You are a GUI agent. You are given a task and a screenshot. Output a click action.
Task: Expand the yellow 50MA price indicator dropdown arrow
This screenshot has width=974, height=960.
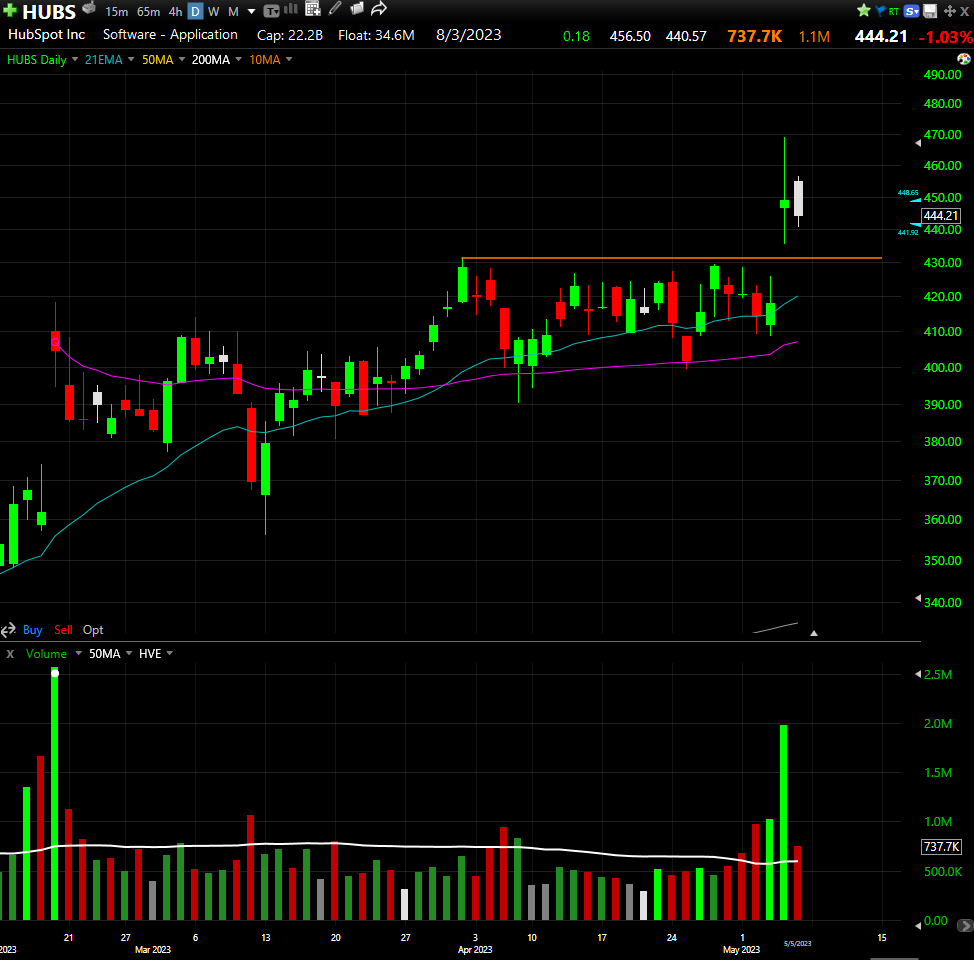(x=182, y=60)
